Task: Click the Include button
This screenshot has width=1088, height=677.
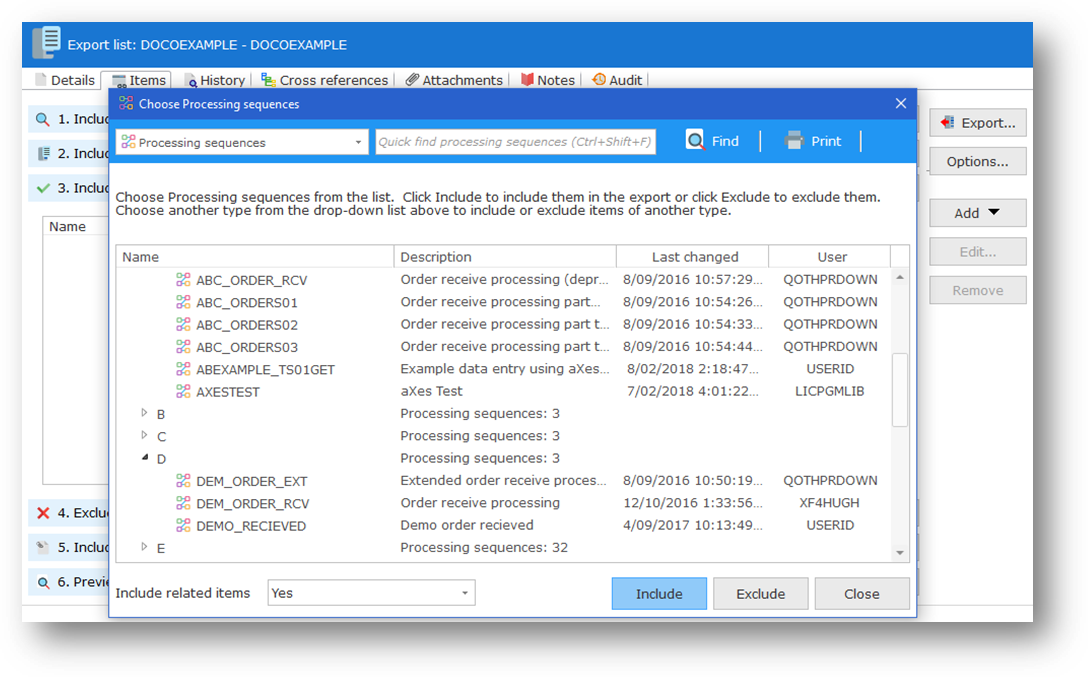Action: point(659,594)
